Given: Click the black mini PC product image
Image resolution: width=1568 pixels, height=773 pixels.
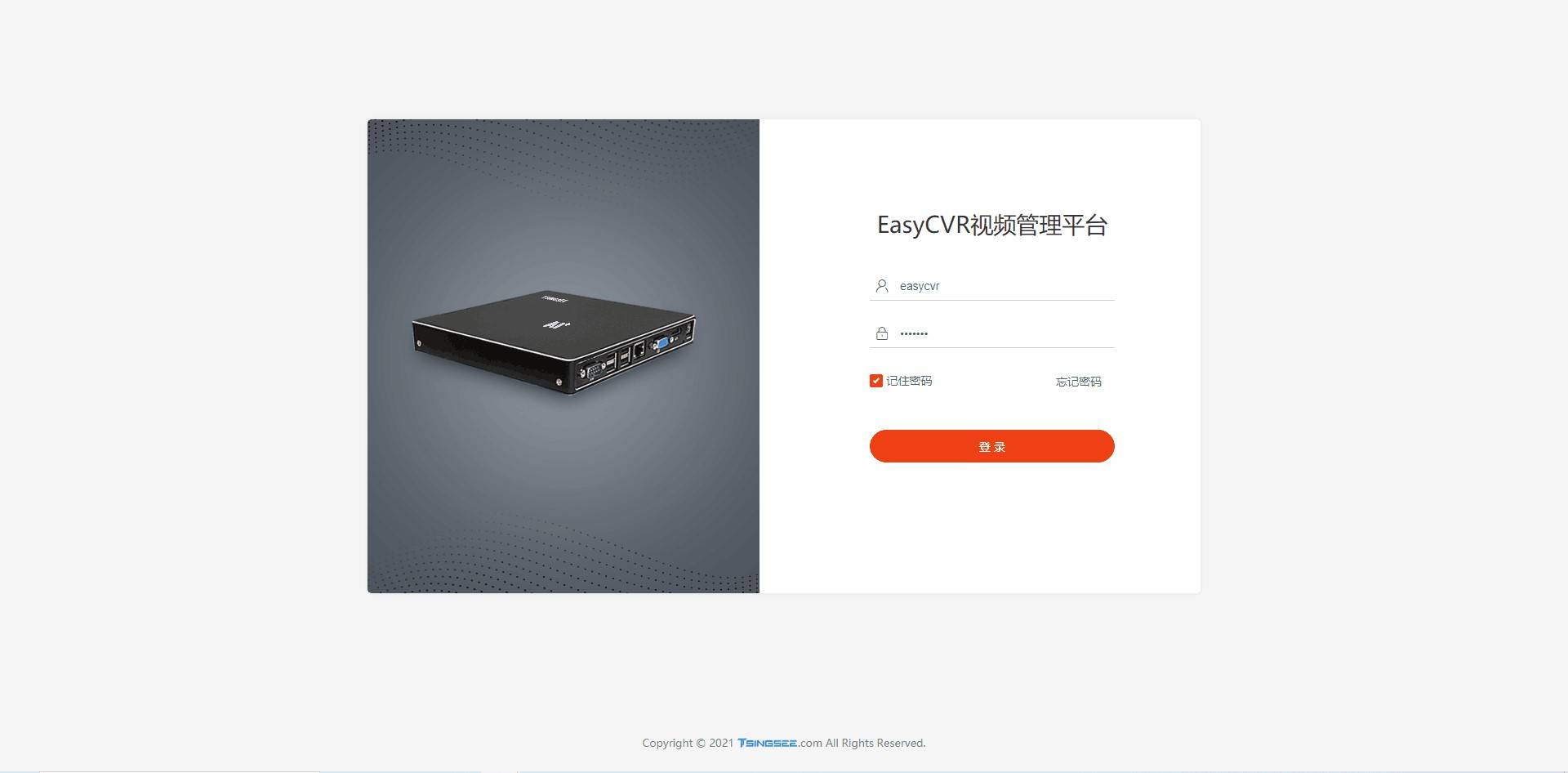Looking at the screenshot, I should [554, 343].
